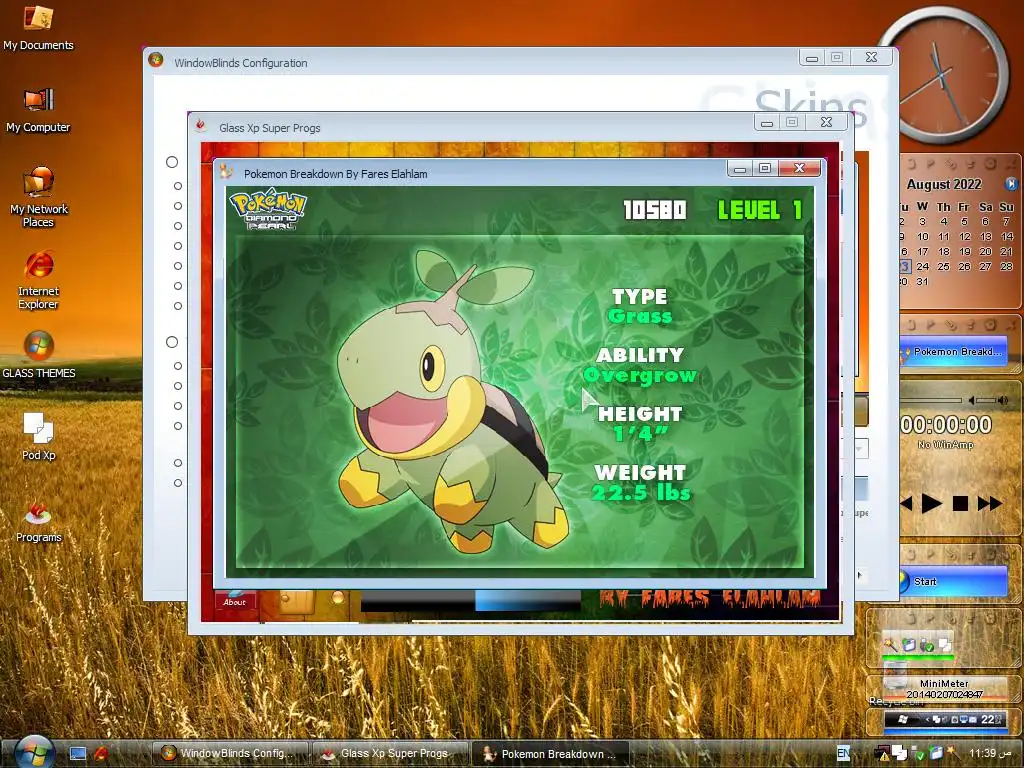Click the MiniMeter widget label
Viewport: 1024px width, 768px height.
[944, 683]
